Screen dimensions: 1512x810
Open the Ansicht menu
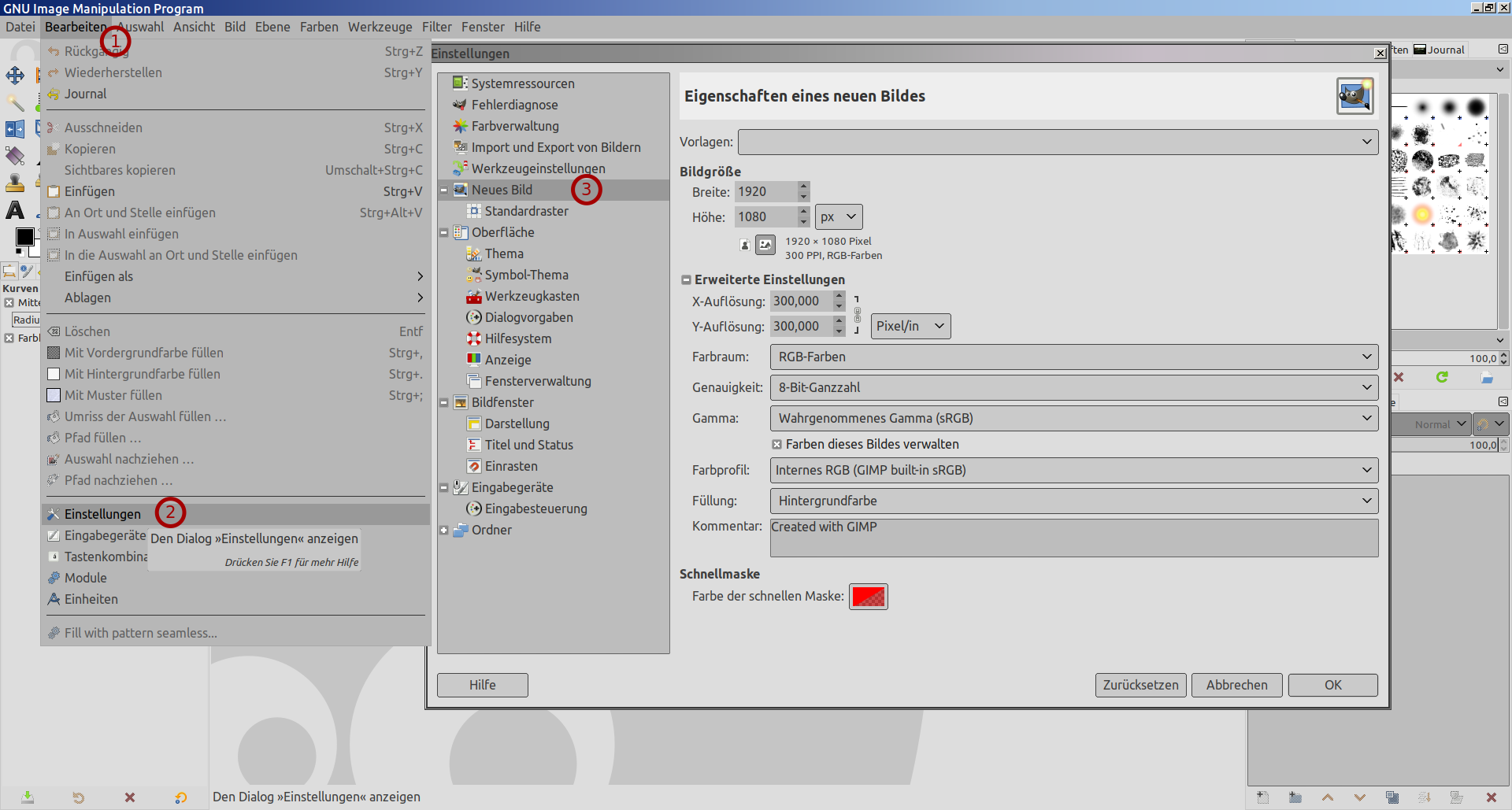click(x=194, y=27)
